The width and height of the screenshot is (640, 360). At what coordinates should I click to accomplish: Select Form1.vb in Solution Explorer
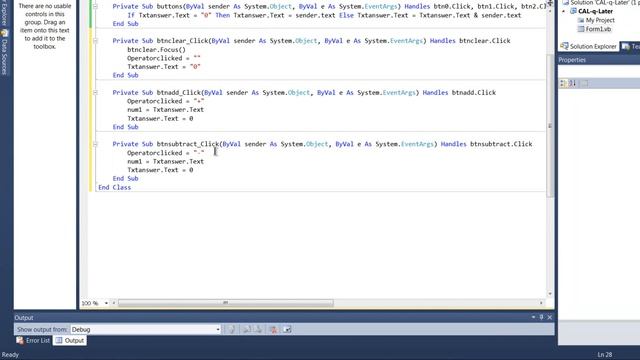pyautogui.click(x=598, y=29)
